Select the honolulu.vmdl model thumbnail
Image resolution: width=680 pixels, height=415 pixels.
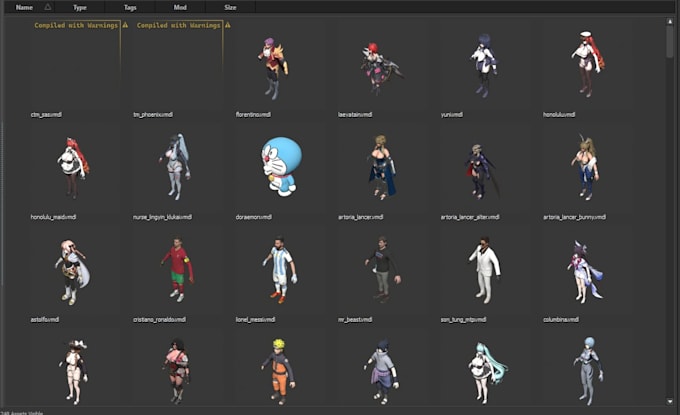pos(588,64)
